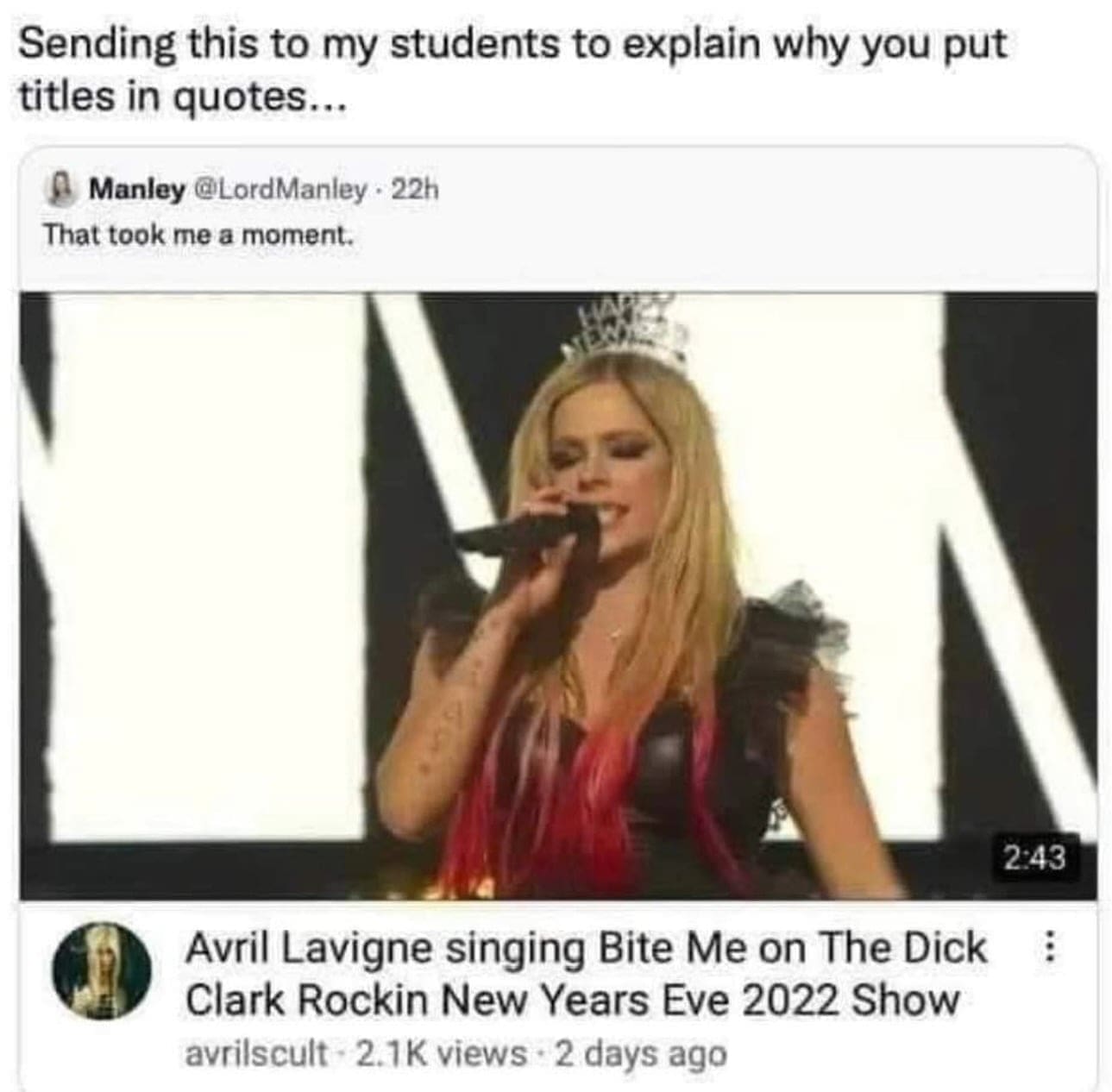This screenshot has height=1092, width=1112.
Task: Click the 2:43 video duration badge
Action: pyautogui.click(x=1035, y=857)
